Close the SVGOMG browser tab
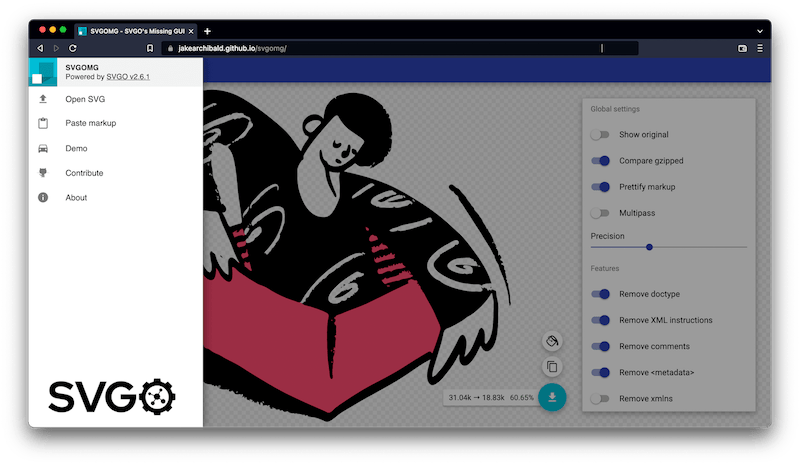800x465 pixels. tap(191, 31)
